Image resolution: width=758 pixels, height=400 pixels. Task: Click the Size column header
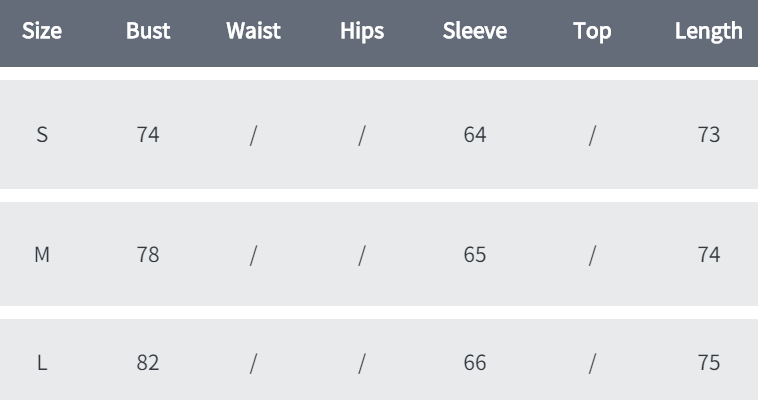[x=42, y=31]
